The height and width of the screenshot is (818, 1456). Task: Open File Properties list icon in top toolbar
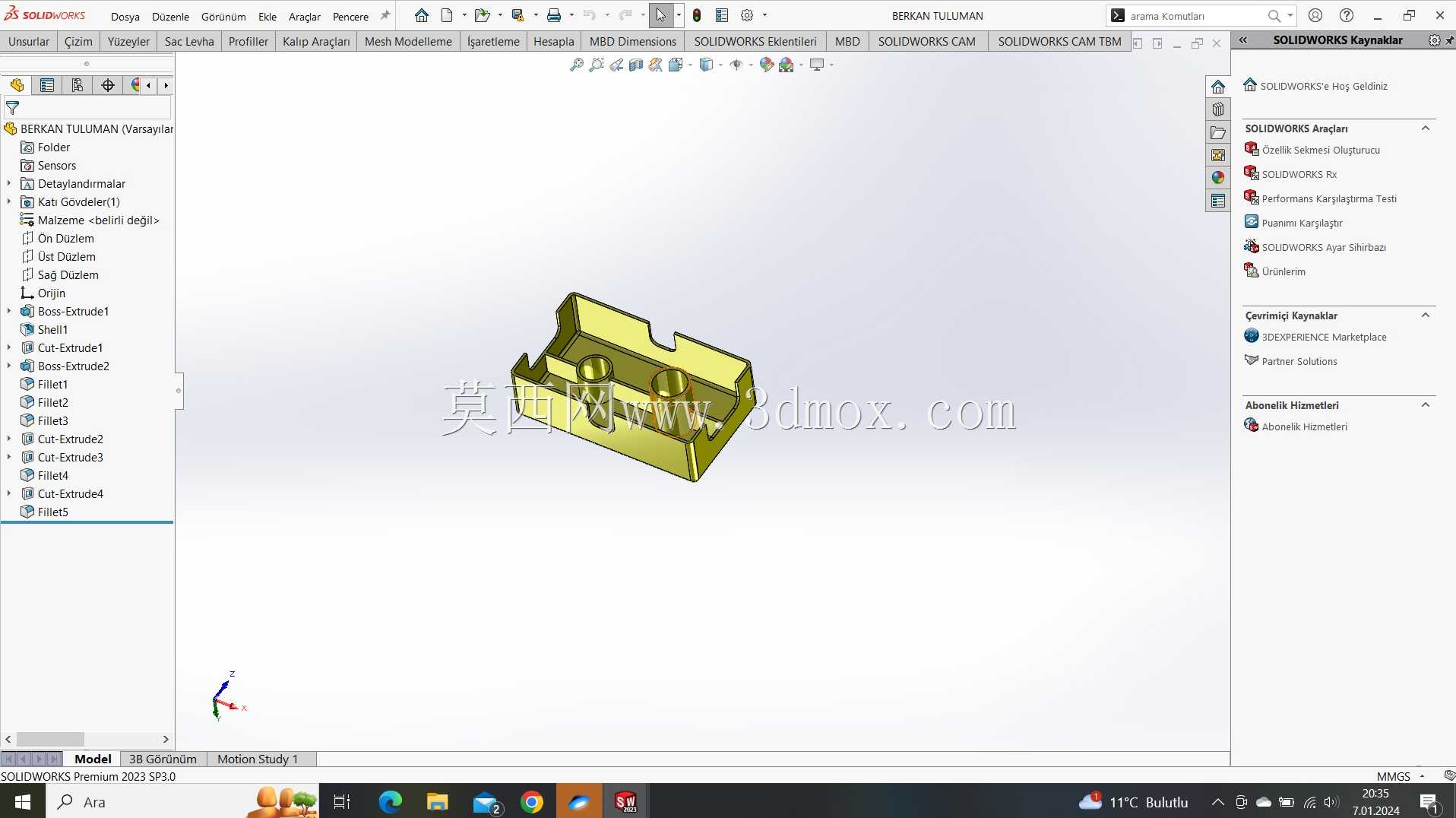point(722,15)
